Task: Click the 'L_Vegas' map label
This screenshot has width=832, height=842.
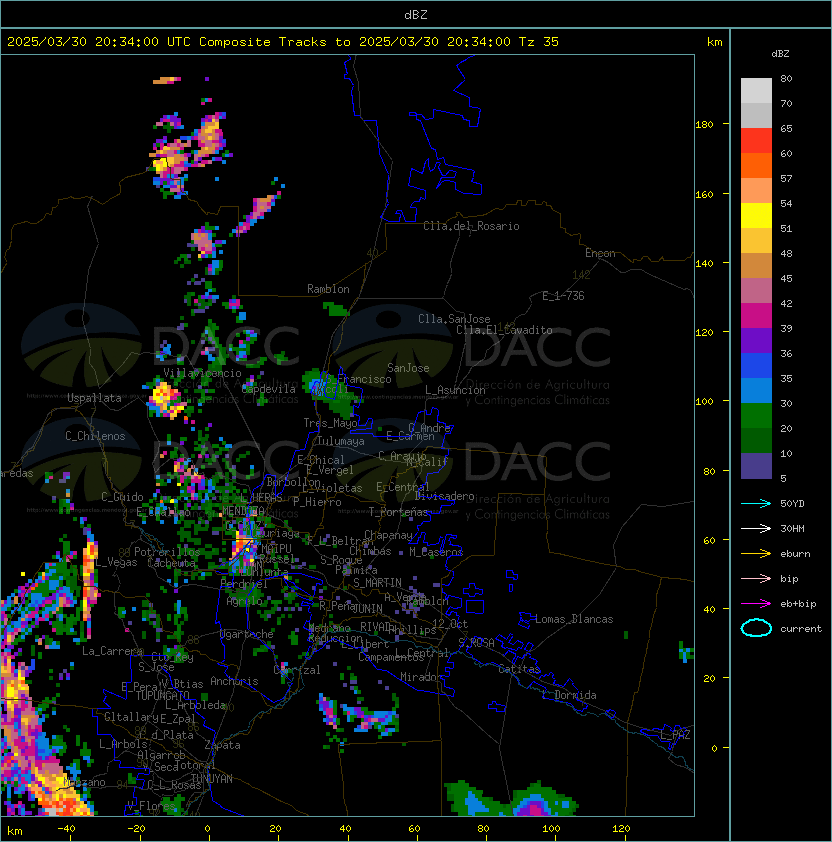Action: pos(117,562)
